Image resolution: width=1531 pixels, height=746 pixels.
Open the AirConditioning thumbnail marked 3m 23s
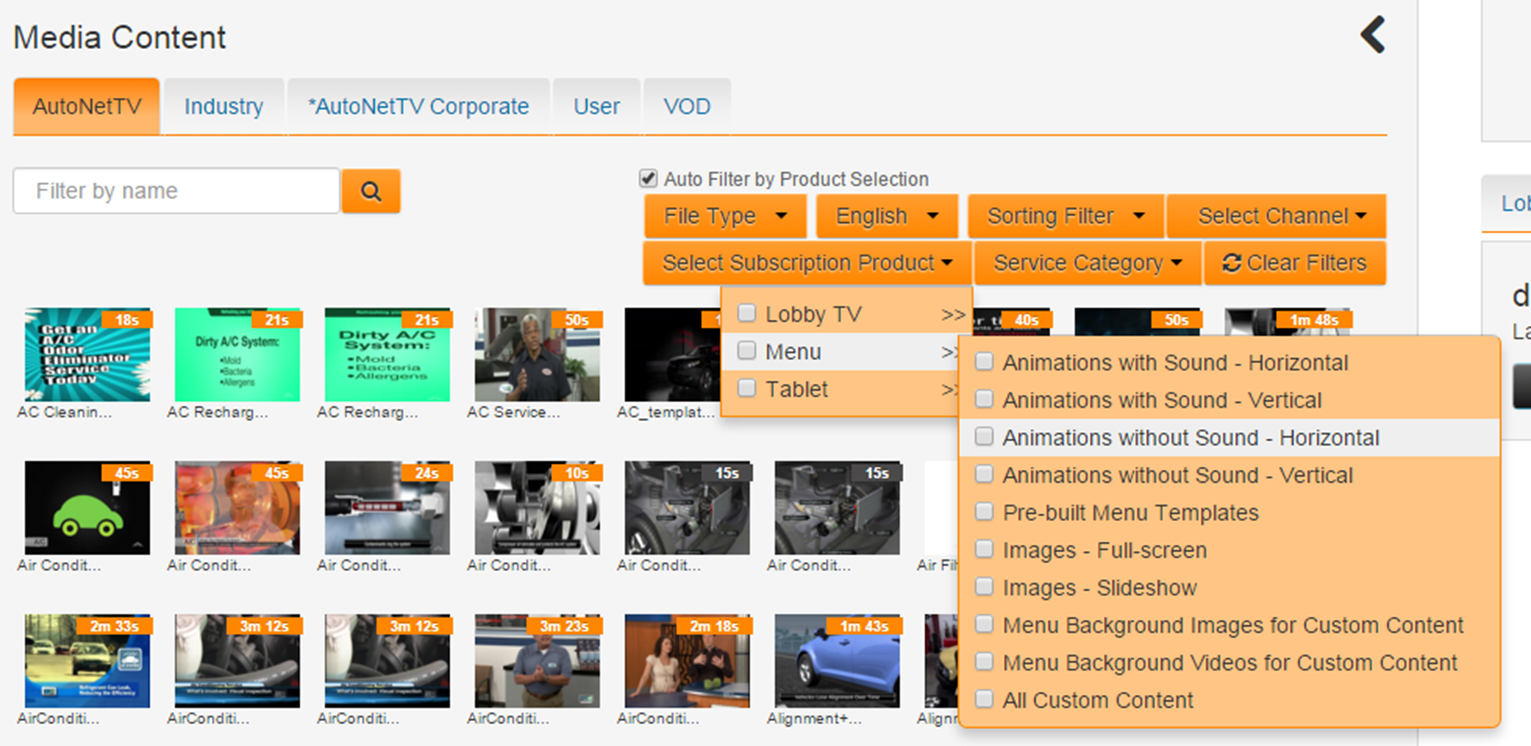pyautogui.click(x=537, y=661)
